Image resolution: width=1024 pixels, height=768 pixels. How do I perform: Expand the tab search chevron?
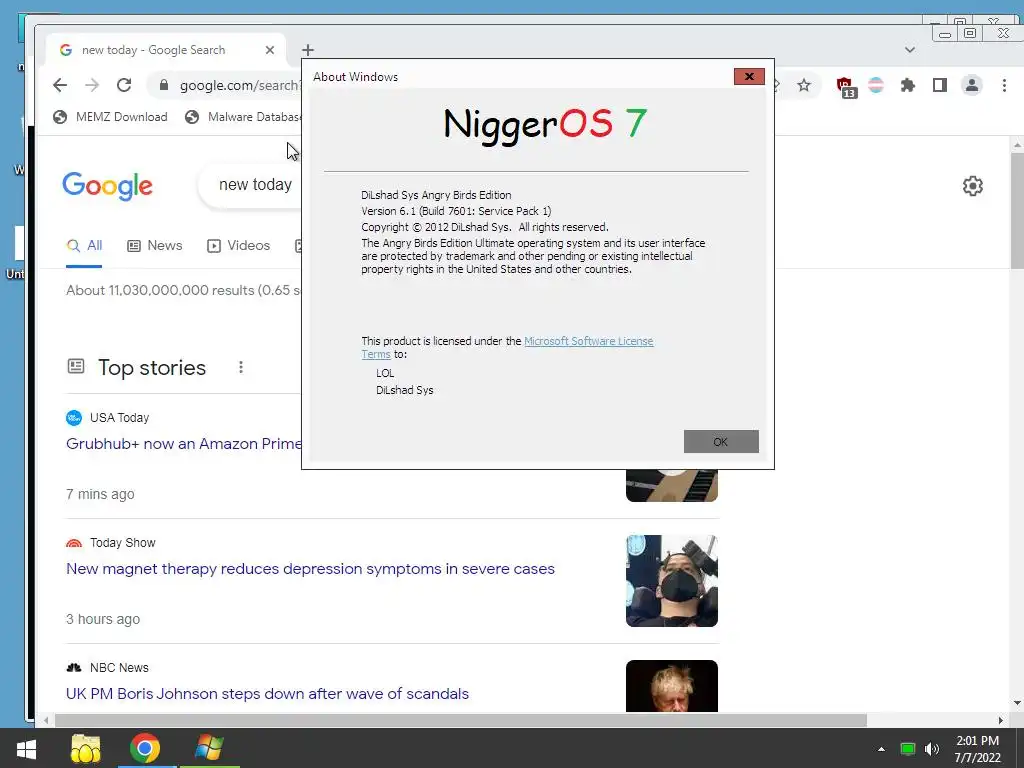tap(910, 50)
